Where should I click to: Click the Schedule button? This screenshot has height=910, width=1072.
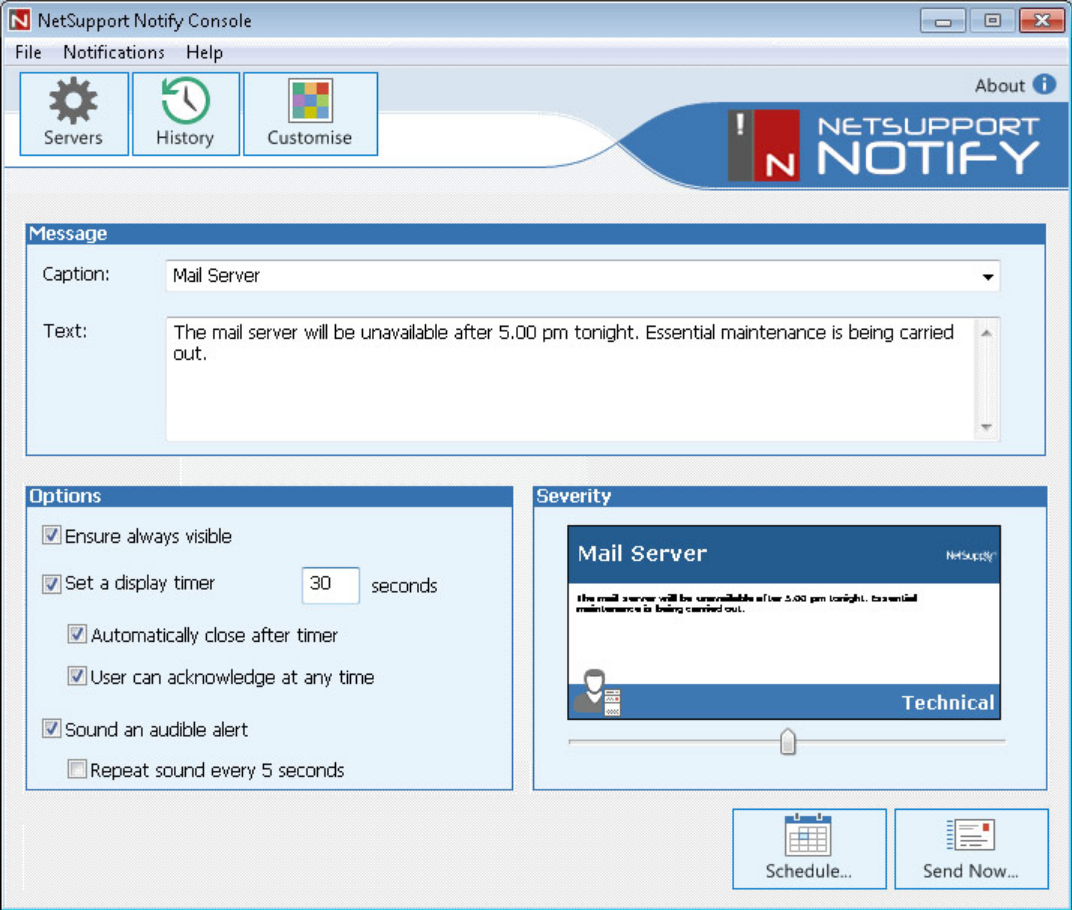click(808, 850)
